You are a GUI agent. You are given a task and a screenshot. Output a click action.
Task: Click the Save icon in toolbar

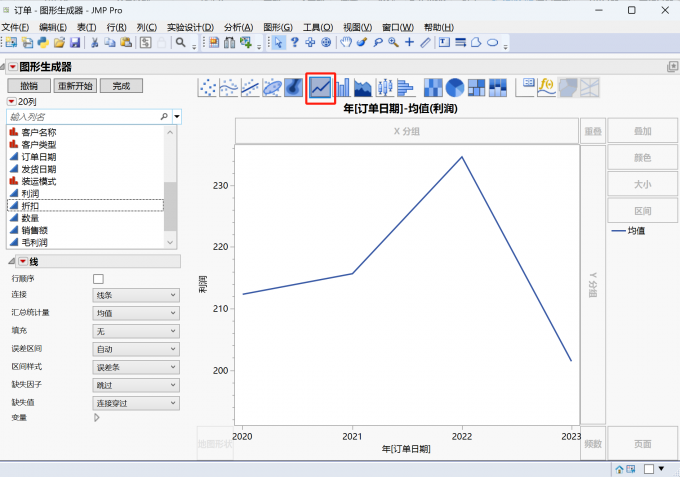[x=75, y=43]
